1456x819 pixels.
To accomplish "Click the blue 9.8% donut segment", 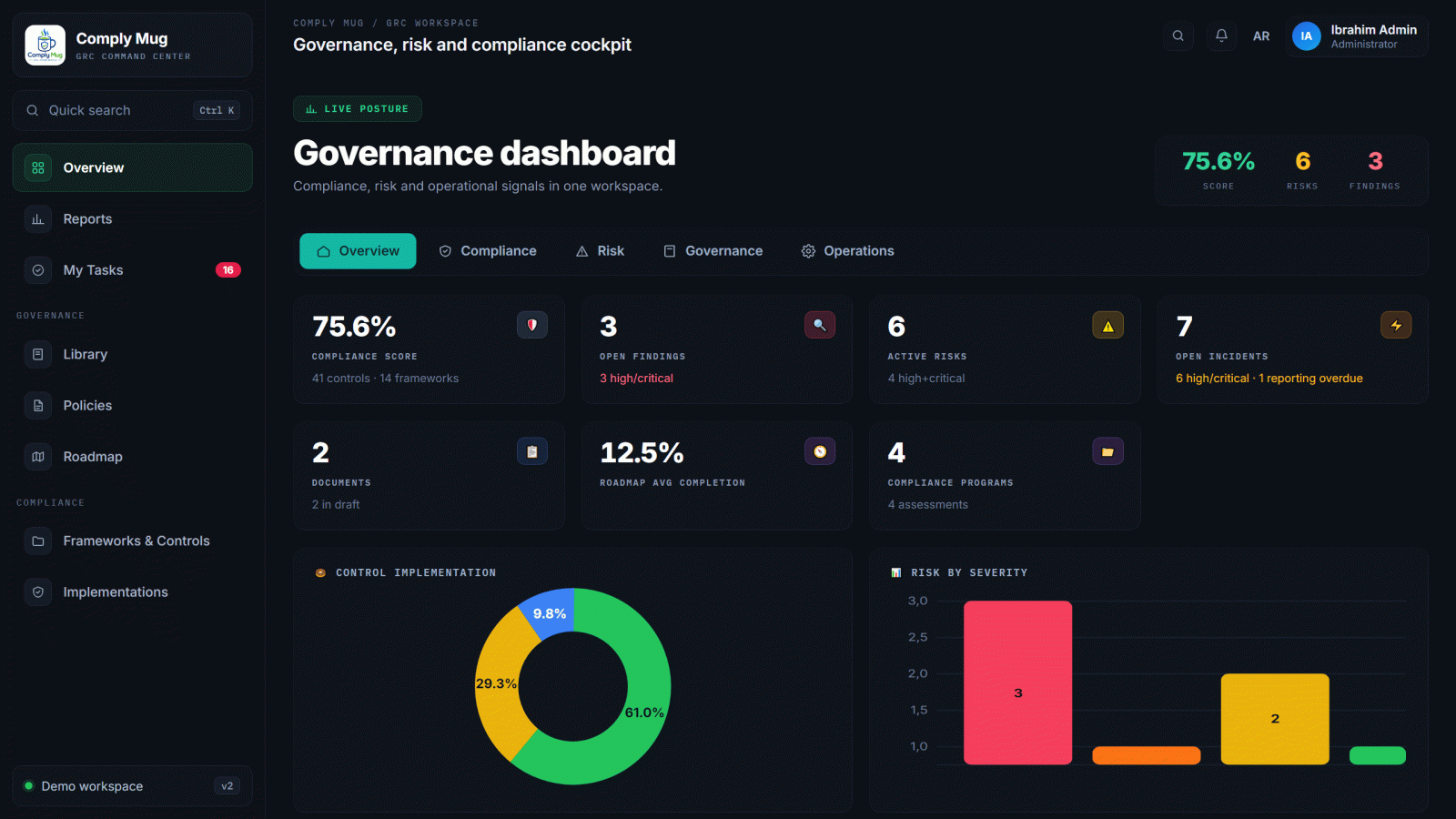I will coord(549,613).
